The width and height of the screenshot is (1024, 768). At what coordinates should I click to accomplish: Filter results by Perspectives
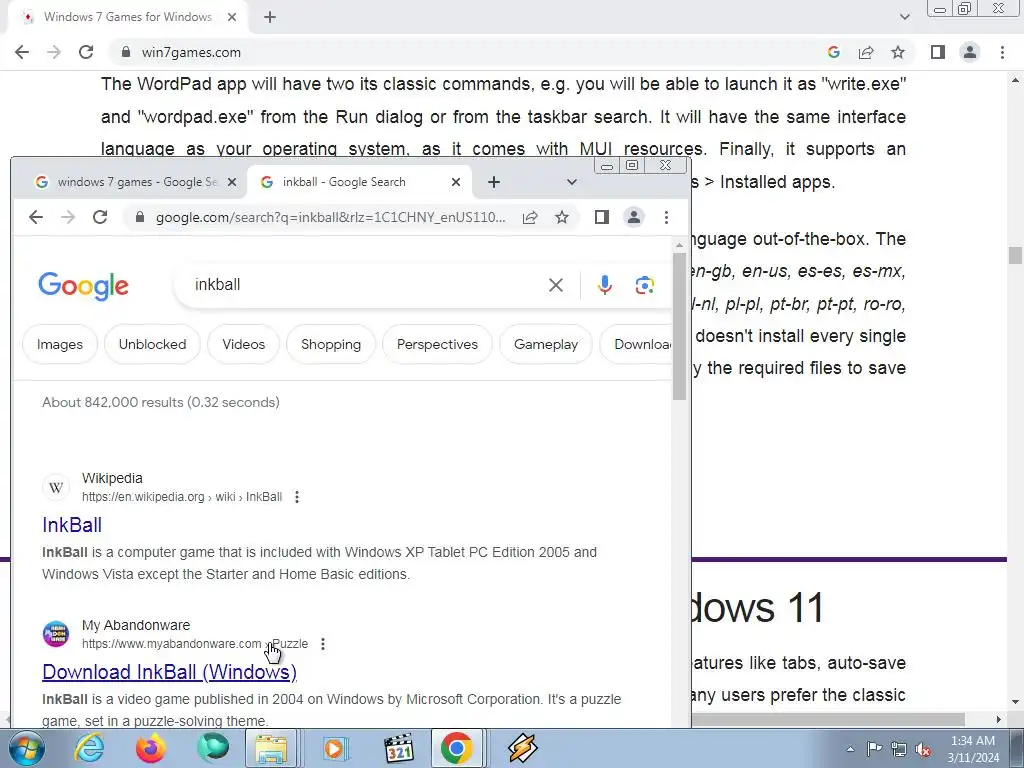pyautogui.click(x=437, y=344)
